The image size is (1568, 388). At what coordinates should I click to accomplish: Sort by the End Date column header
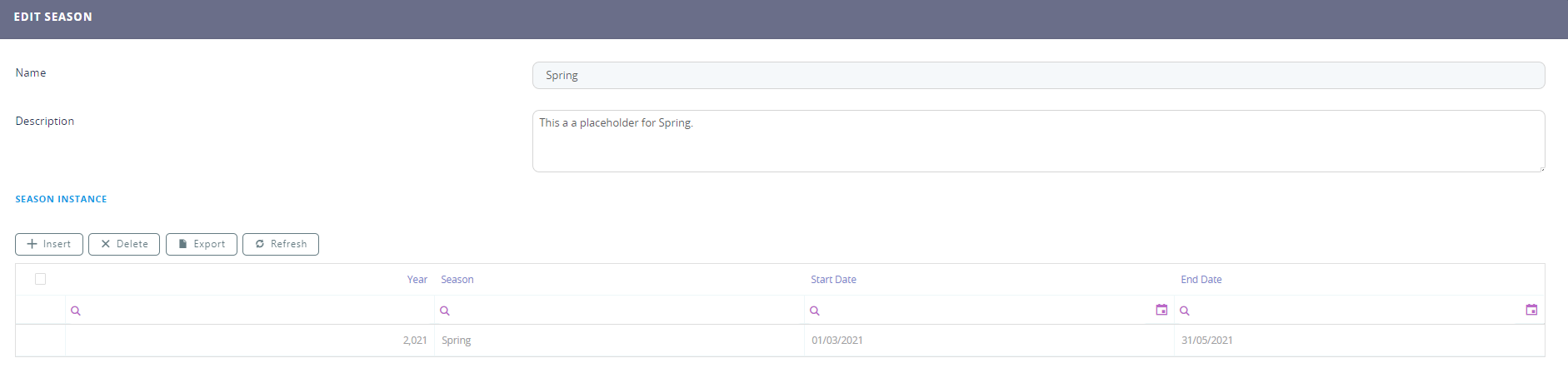click(1201, 280)
